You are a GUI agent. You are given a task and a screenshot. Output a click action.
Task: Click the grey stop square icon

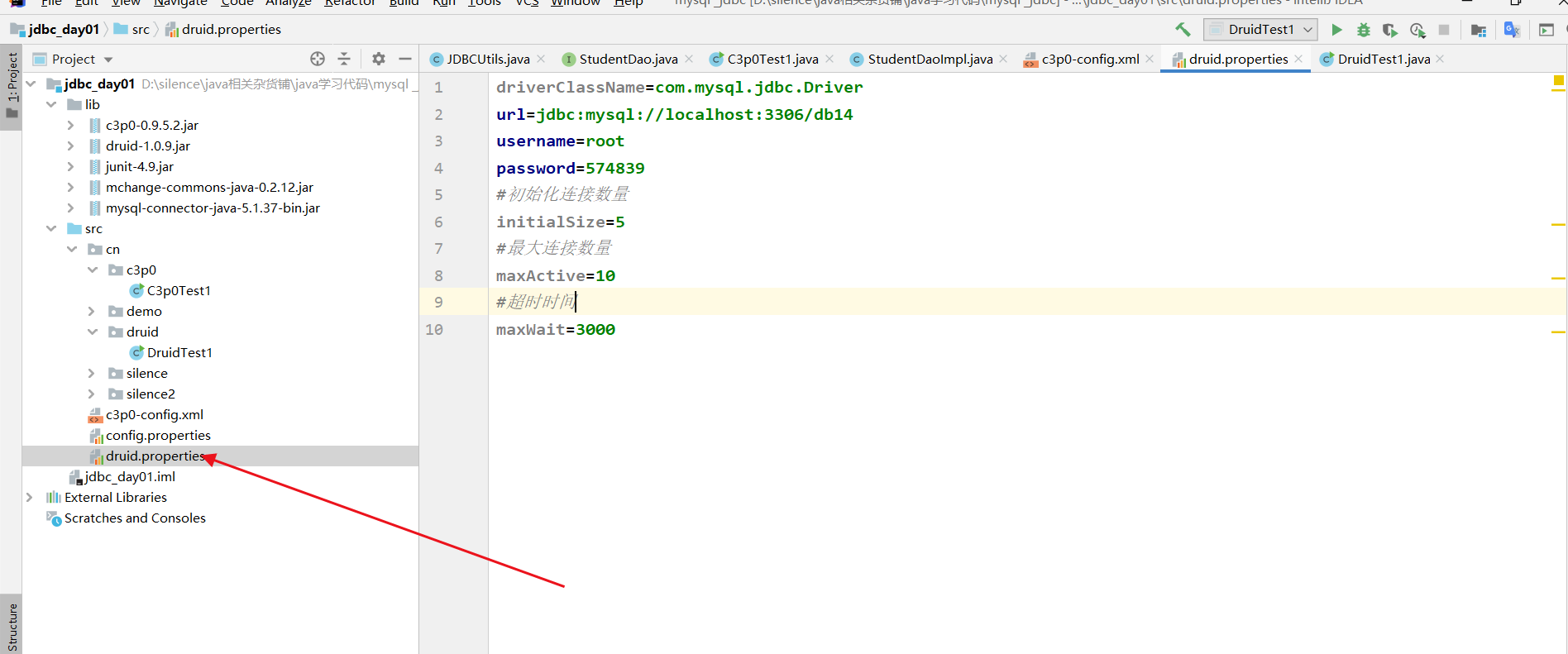tap(1444, 30)
